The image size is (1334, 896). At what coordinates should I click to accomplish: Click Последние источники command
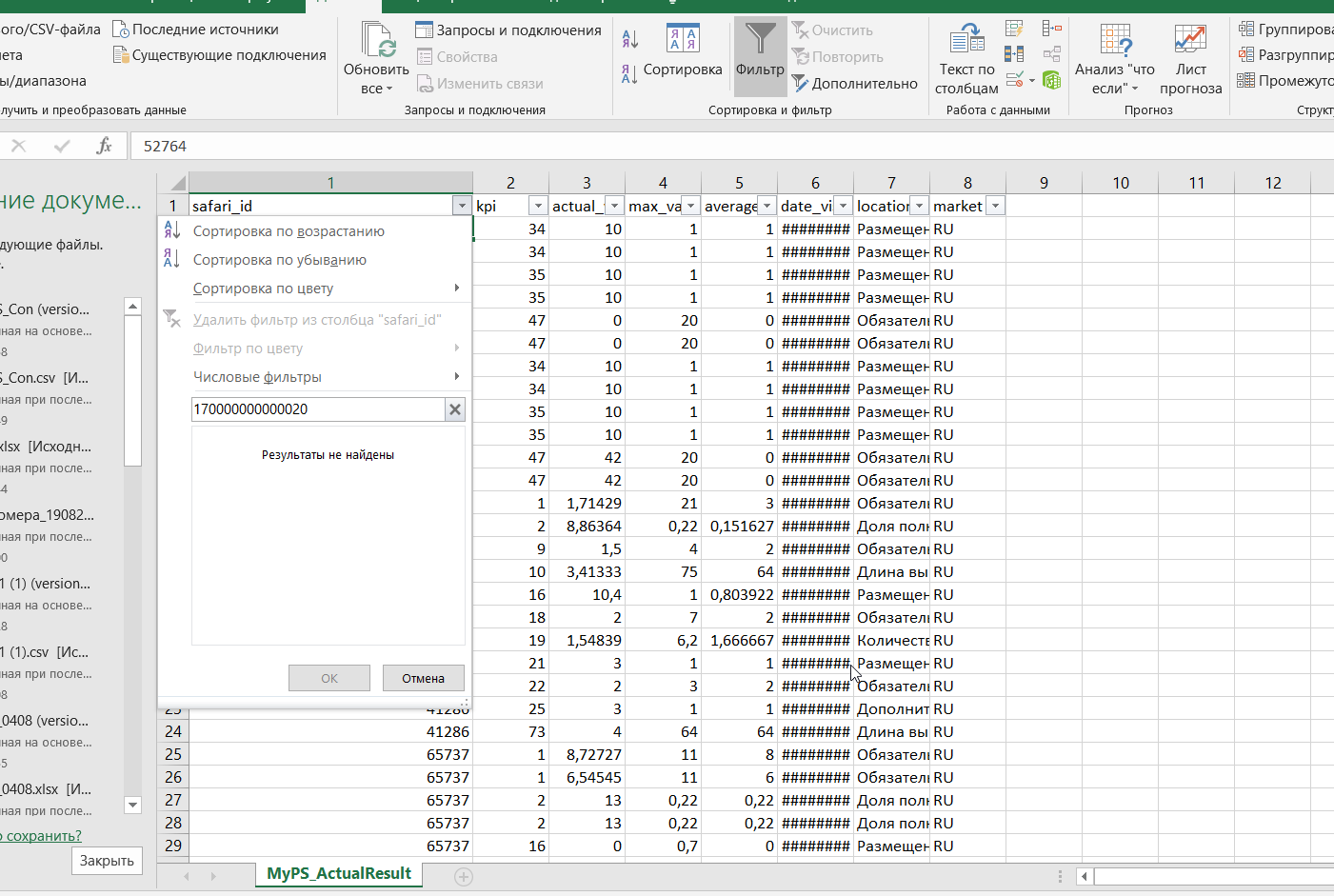pos(196,30)
